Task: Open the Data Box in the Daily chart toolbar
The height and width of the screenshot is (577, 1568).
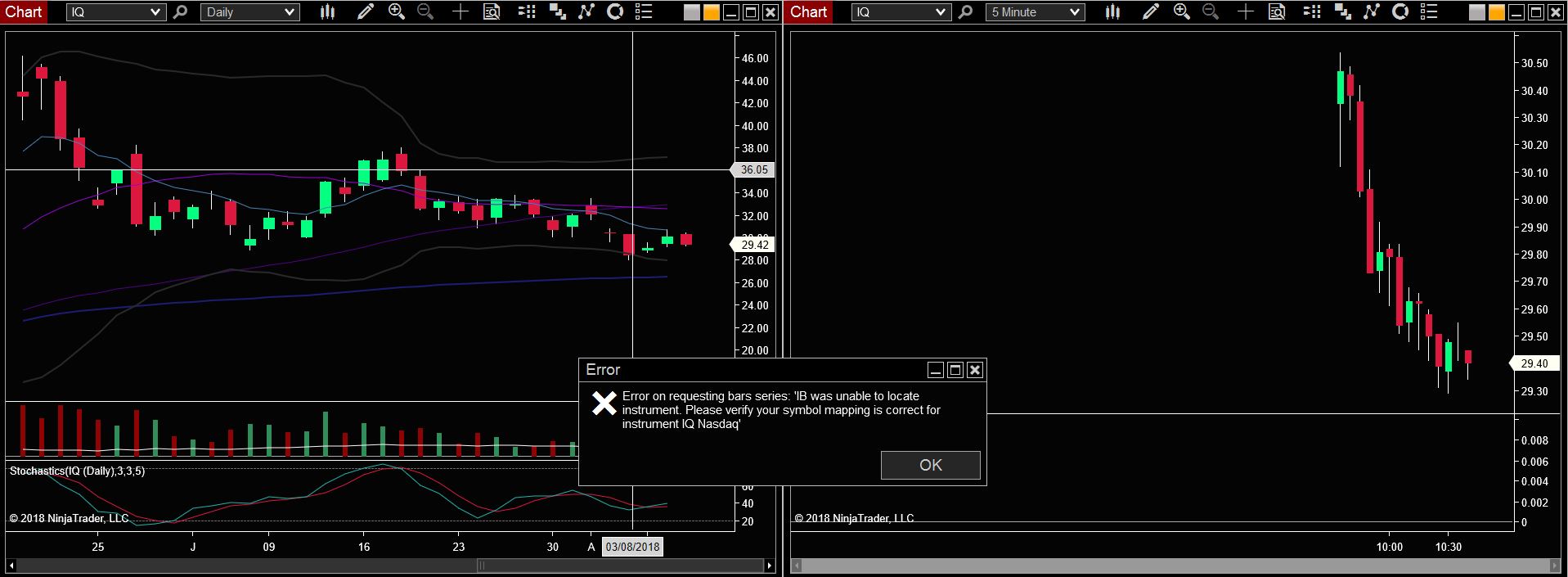Action: click(x=492, y=12)
